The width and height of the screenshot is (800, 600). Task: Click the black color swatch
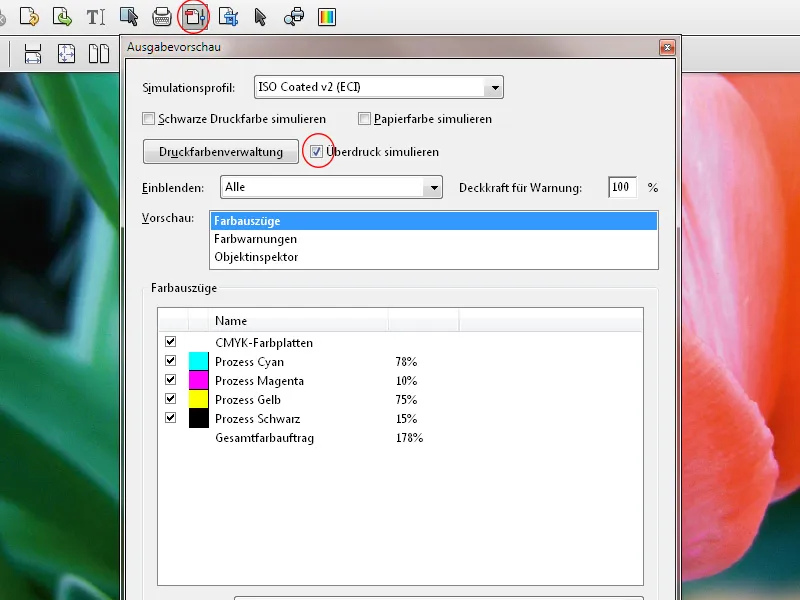tap(198, 418)
